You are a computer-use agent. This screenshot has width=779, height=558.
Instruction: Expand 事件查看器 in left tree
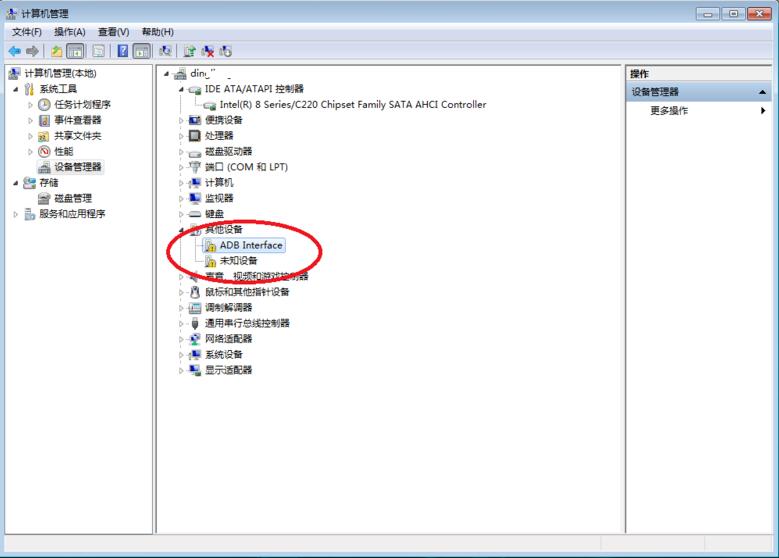30,120
